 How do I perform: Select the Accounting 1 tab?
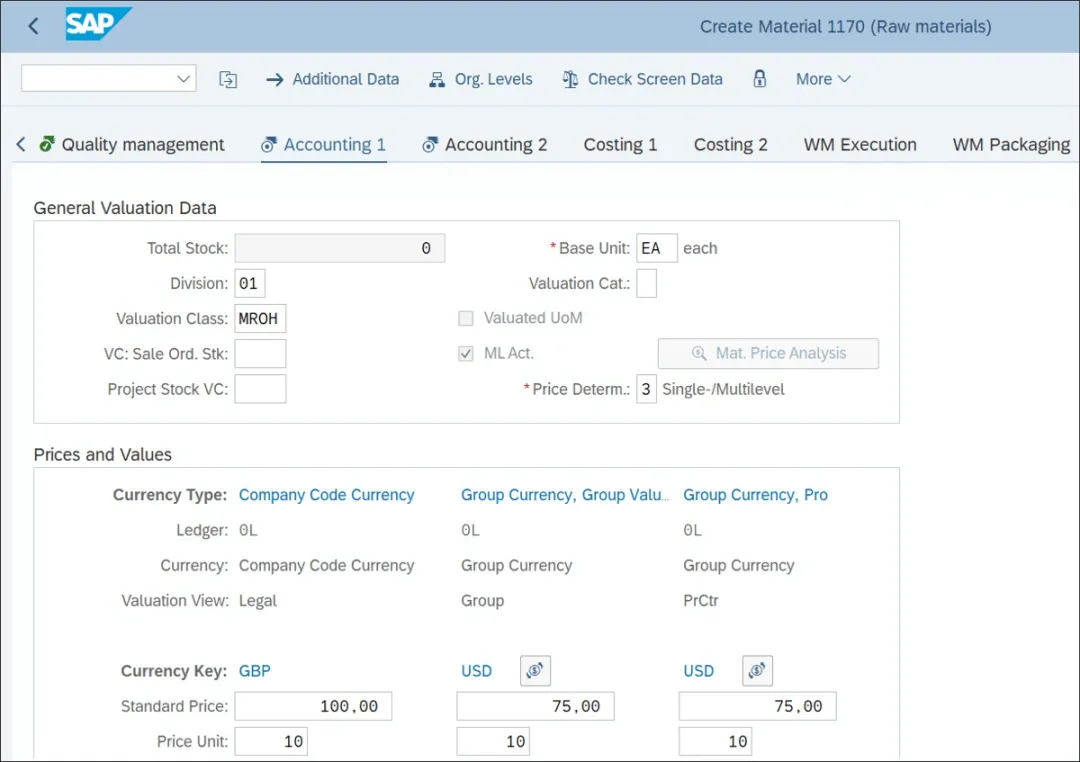pos(324,145)
